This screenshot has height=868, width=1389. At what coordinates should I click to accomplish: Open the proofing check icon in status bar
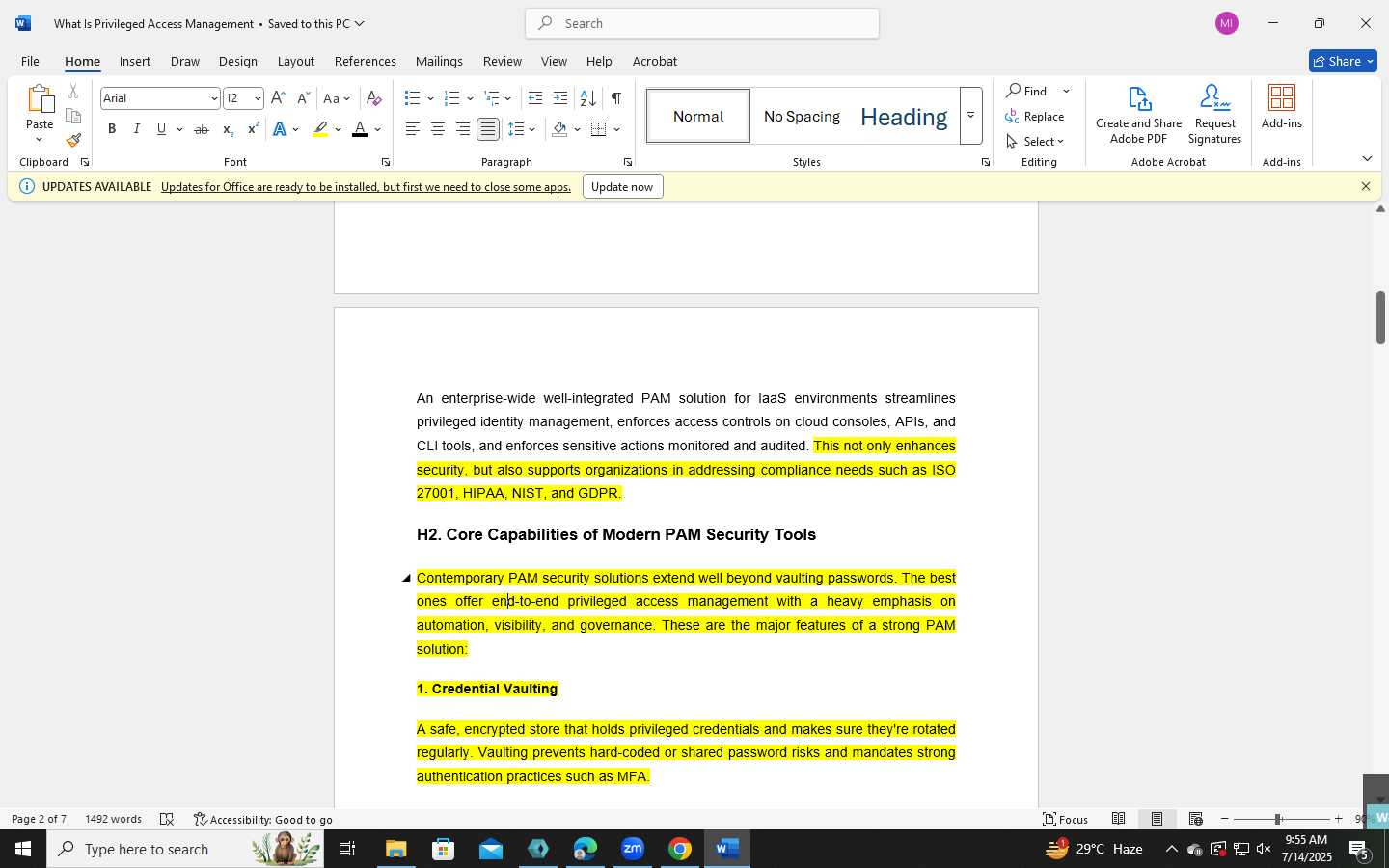pyautogui.click(x=167, y=819)
